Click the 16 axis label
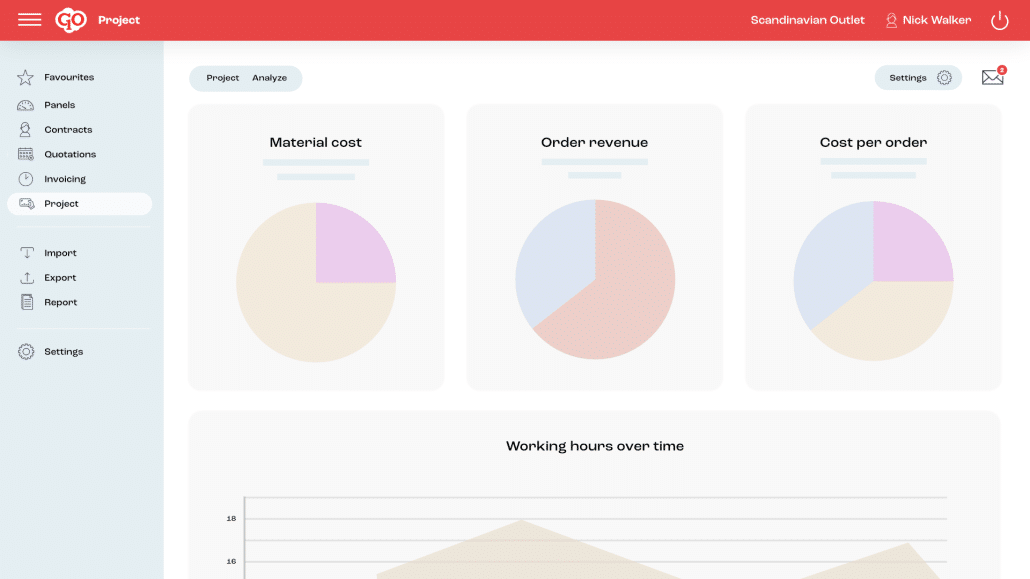The image size is (1030, 579). pyautogui.click(x=231, y=561)
